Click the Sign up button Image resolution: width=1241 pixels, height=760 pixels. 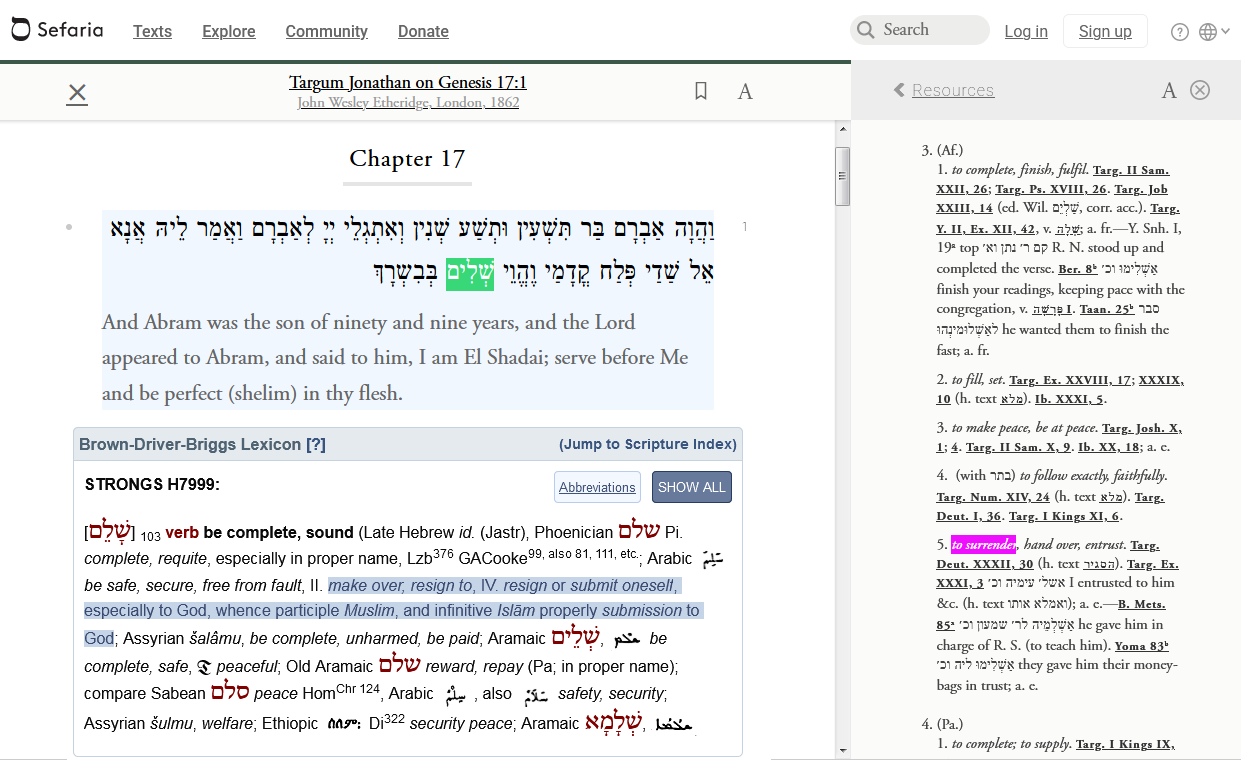tap(1105, 31)
